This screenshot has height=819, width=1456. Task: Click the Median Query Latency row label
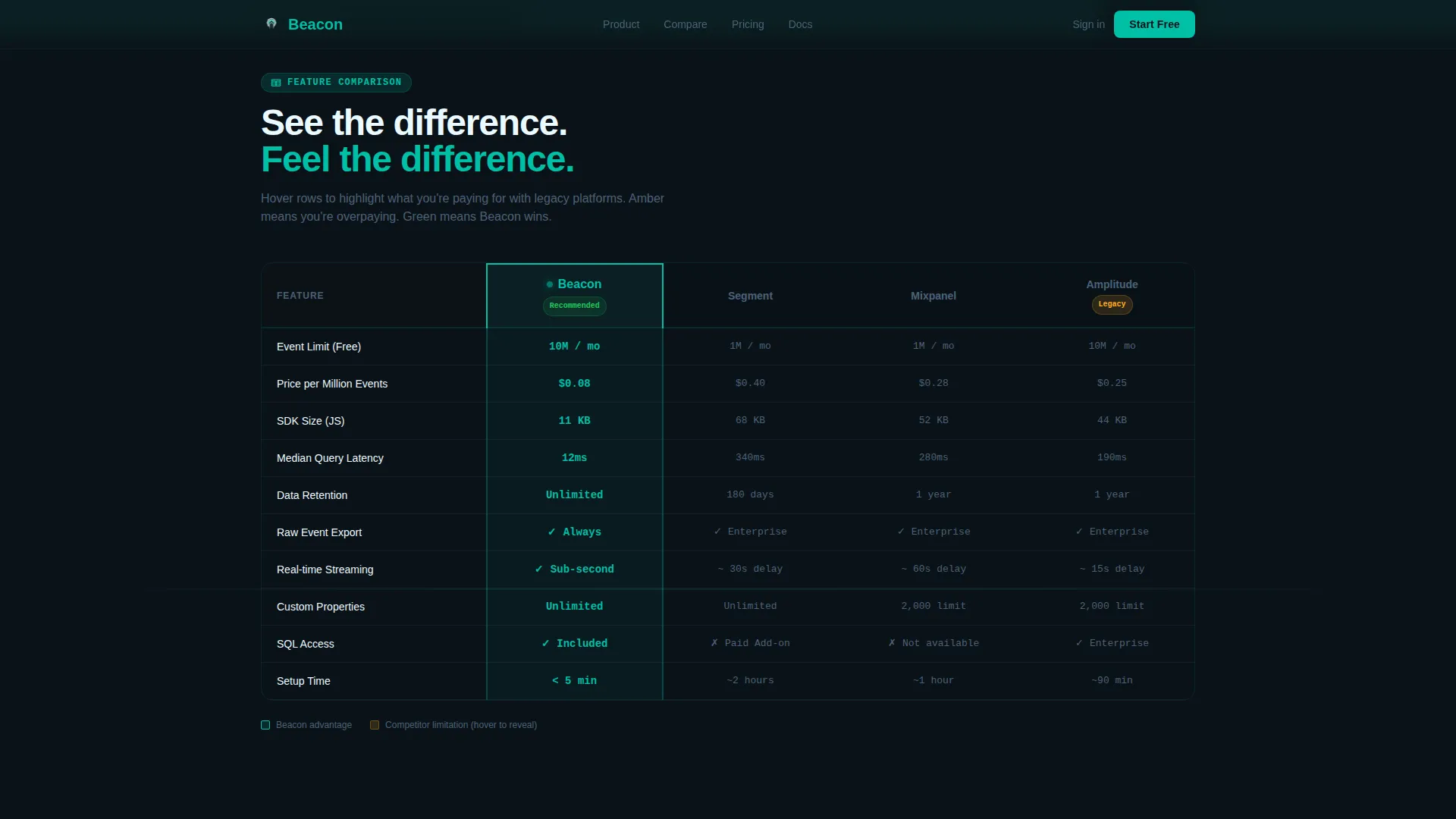[330, 458]
